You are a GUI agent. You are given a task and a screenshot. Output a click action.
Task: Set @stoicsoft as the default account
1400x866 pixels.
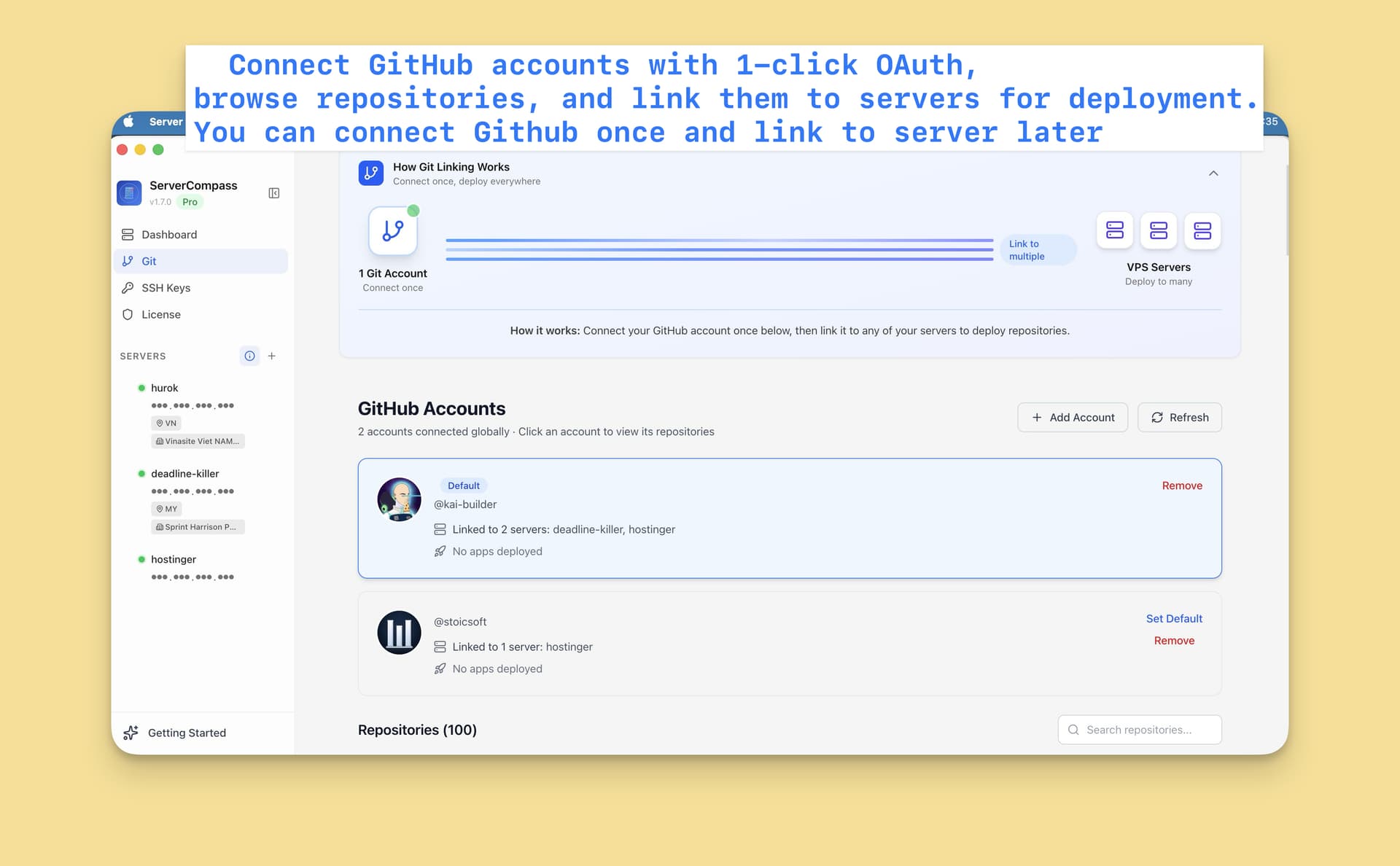(x=1174, y=618)
